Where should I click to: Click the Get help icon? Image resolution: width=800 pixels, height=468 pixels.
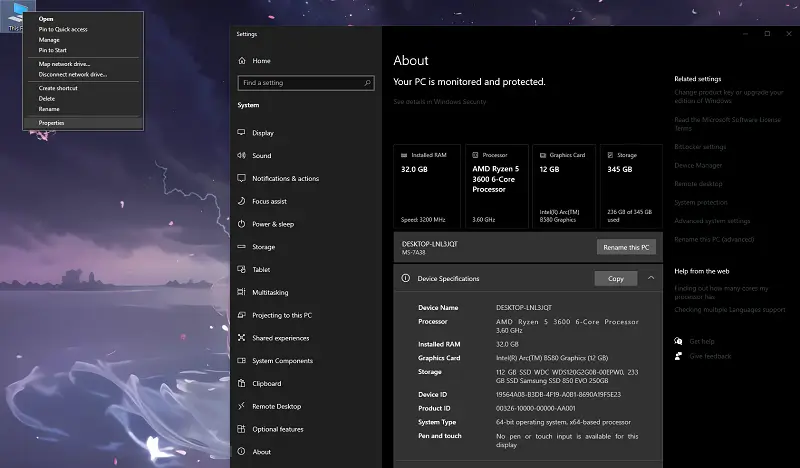point(680,342)
